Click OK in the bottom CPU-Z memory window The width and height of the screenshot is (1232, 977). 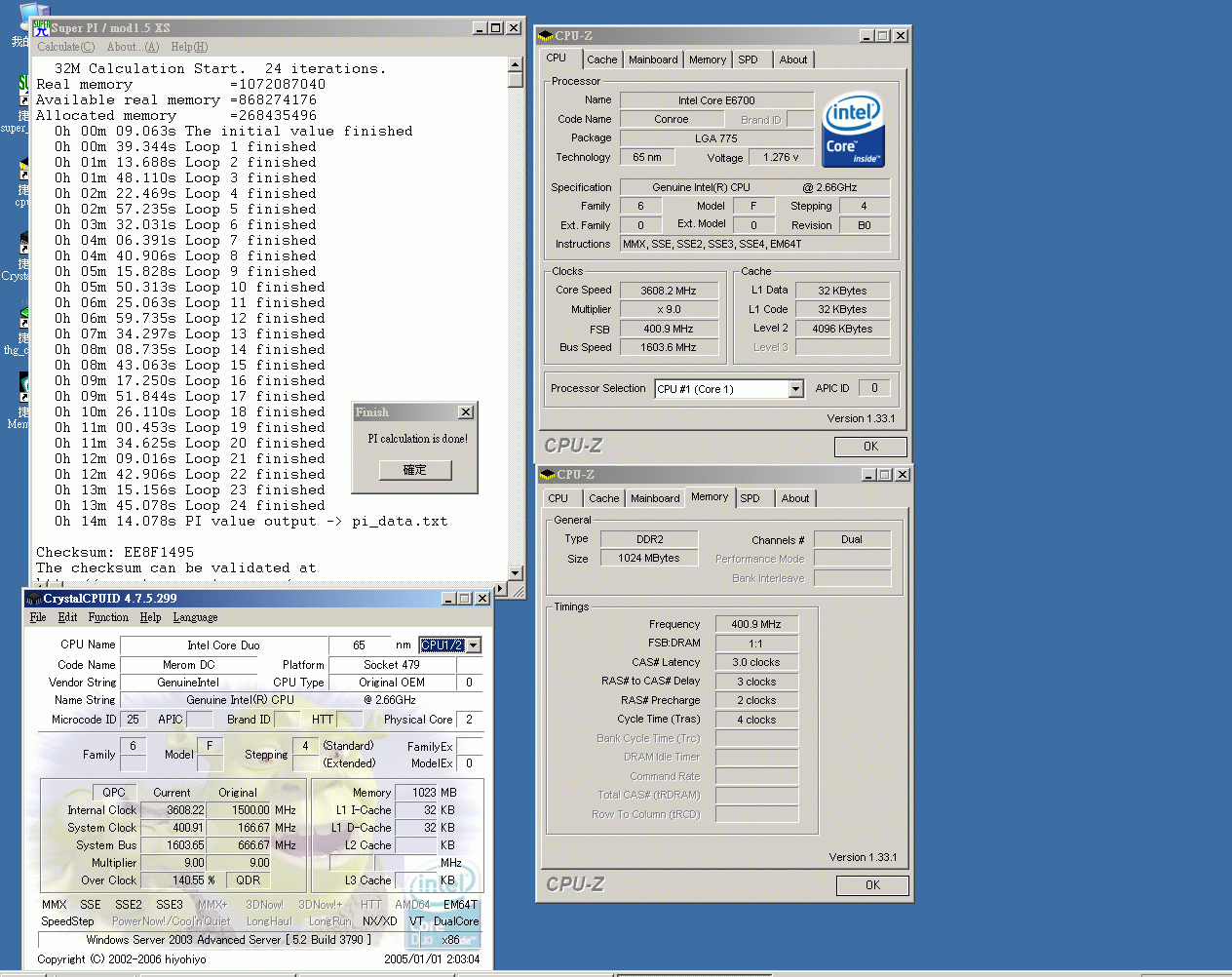click(x=873, y=885)
